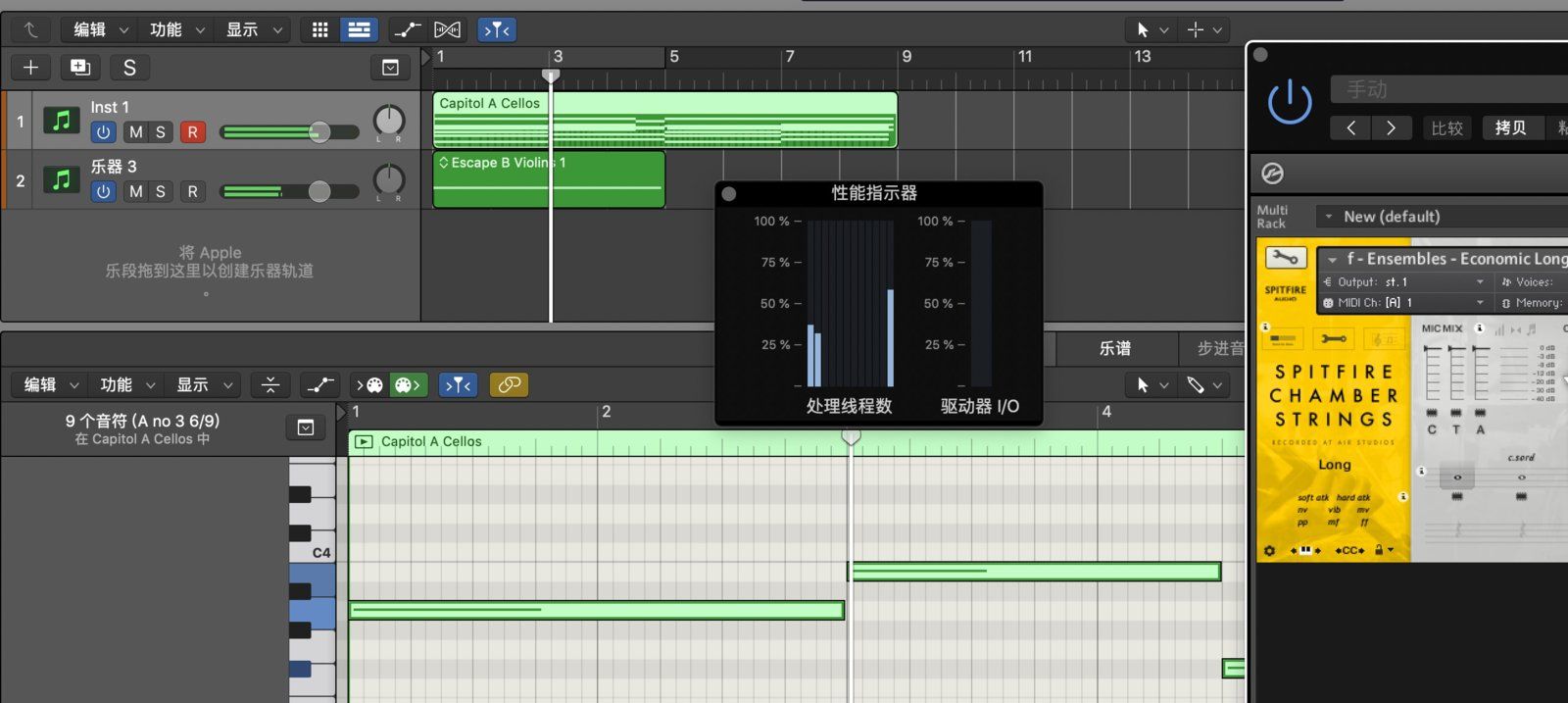Screen dimensions: 1568x703
Task: Click previous preset arrow in plugin window
Action: point(1350,127)
